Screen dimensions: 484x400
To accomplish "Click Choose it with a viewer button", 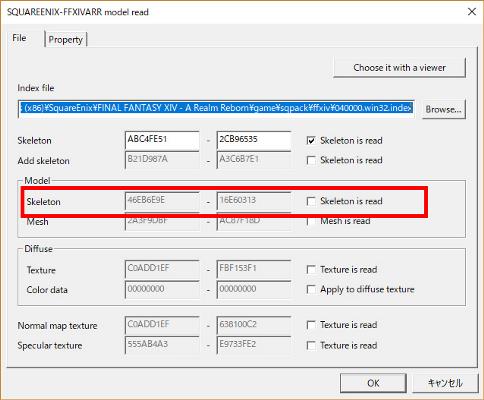I will click(x=399, y=68).
